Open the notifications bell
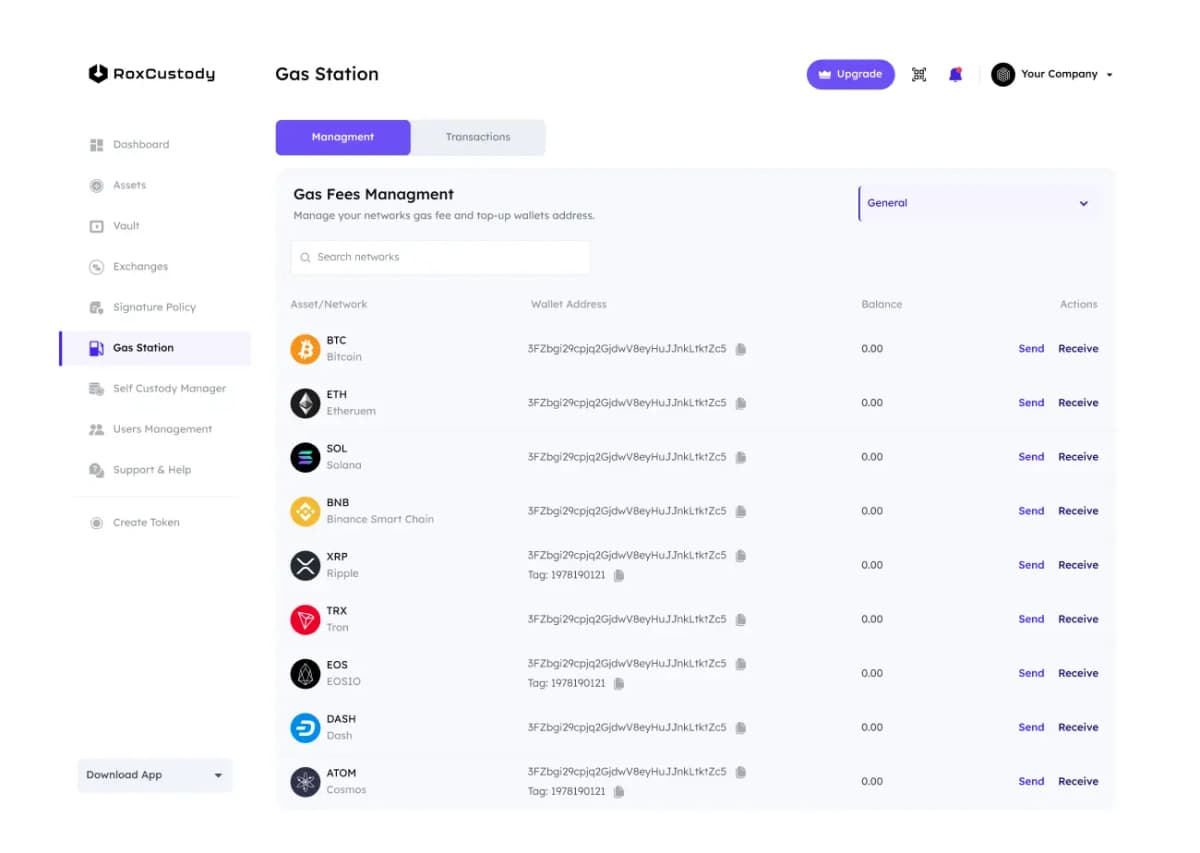This screenshot has height=853, width=1200. (955, 74)
